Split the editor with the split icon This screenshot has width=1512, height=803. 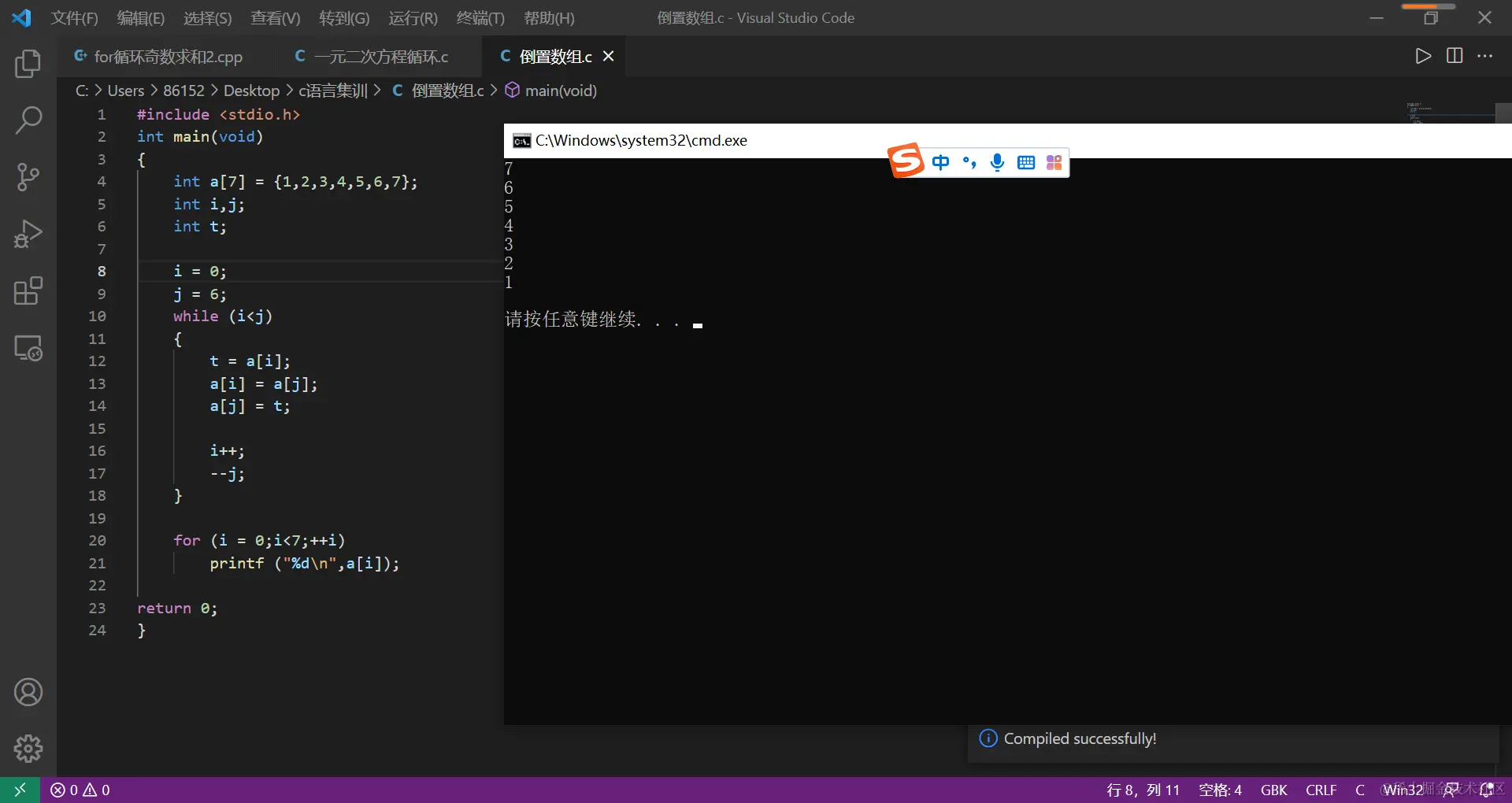(x=1455, y=56)
